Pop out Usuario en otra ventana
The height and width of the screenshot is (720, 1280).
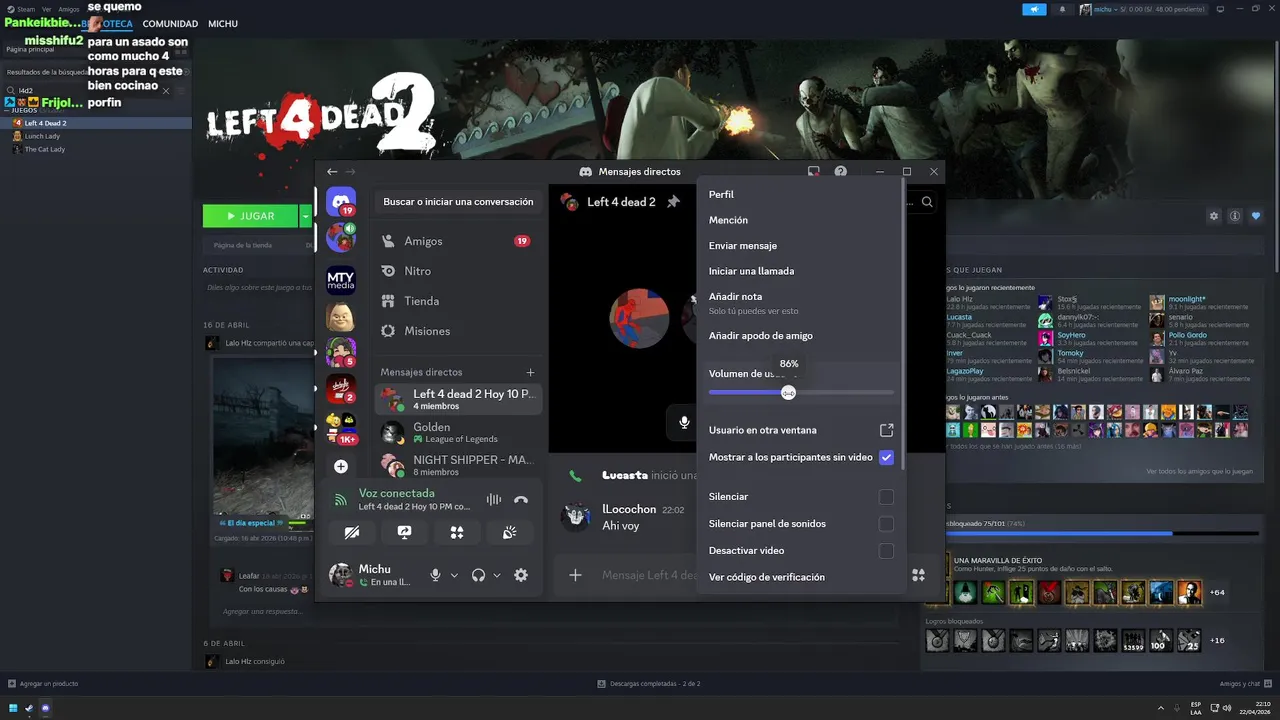(x=800, y=430)
